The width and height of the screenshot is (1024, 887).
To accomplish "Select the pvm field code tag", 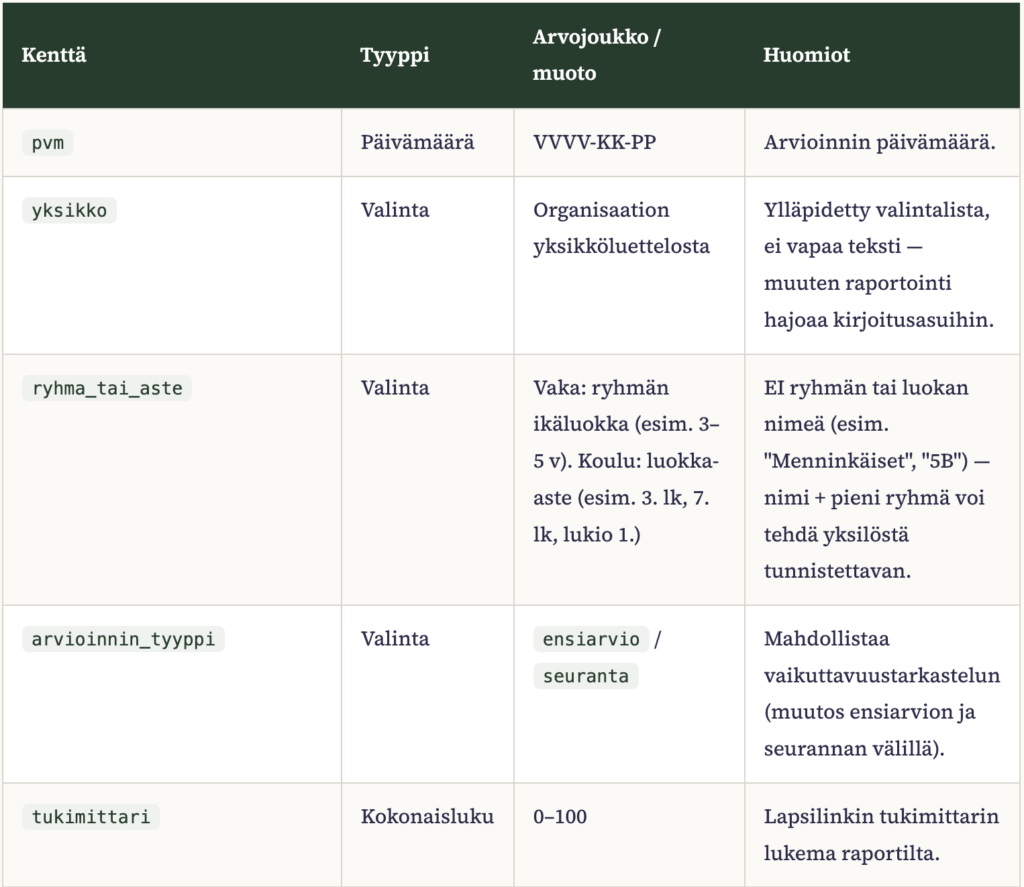I will pos(48,142).
